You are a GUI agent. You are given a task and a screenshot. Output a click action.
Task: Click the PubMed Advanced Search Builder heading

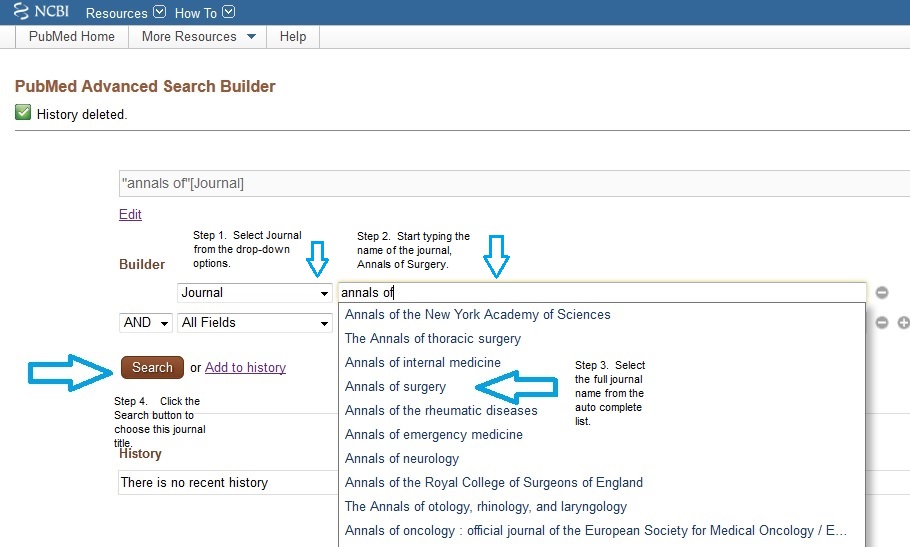[145, 86]
